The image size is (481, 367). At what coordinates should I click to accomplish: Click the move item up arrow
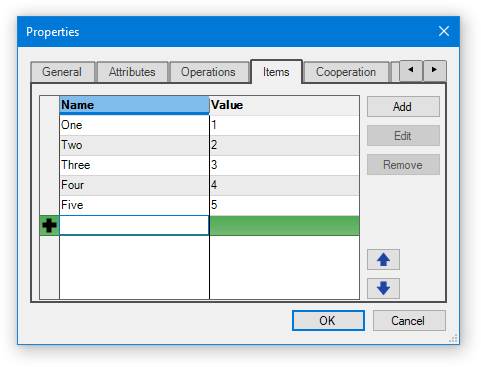[x=383, y=259]
